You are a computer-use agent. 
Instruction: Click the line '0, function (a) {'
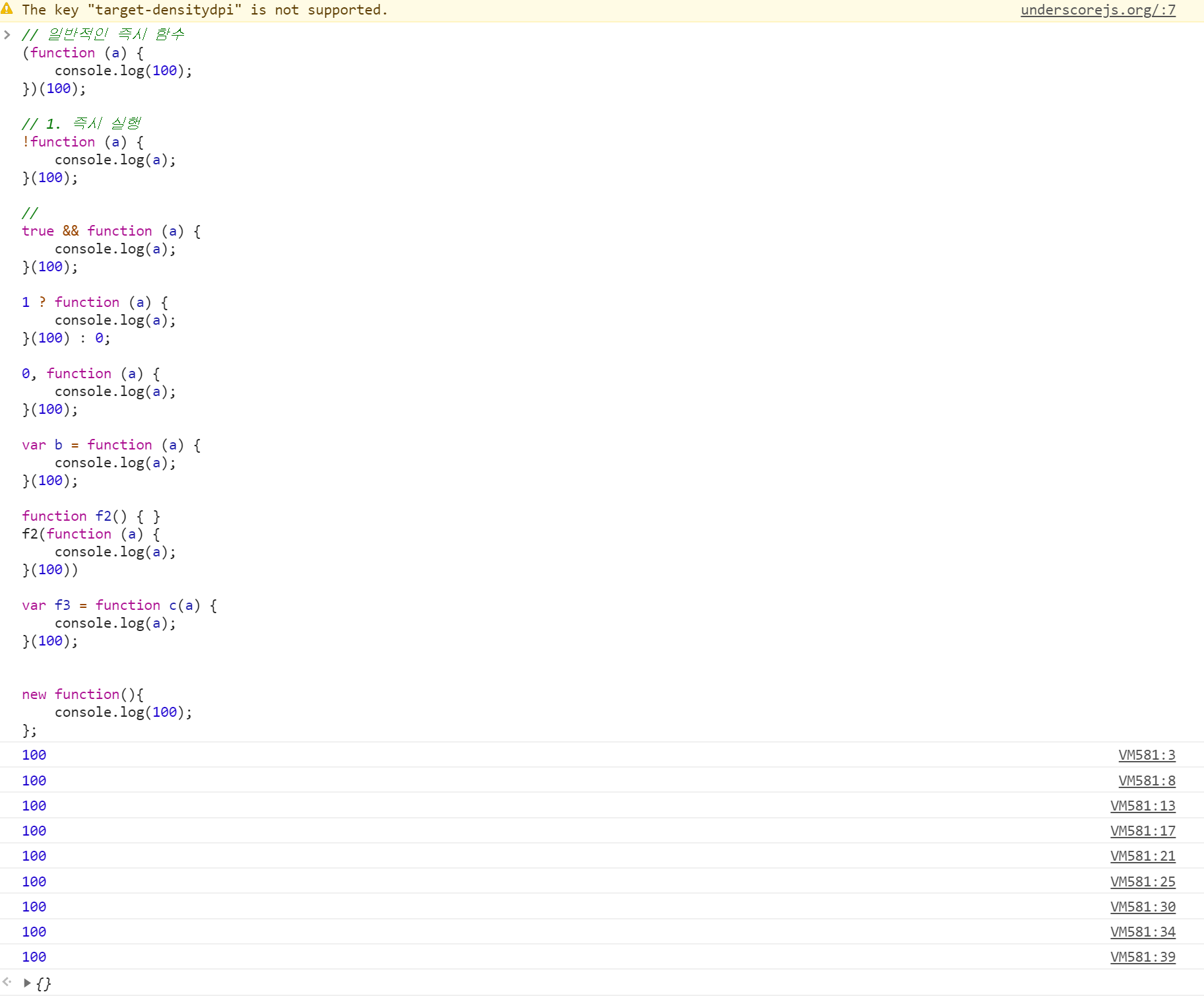coord(91,374)
